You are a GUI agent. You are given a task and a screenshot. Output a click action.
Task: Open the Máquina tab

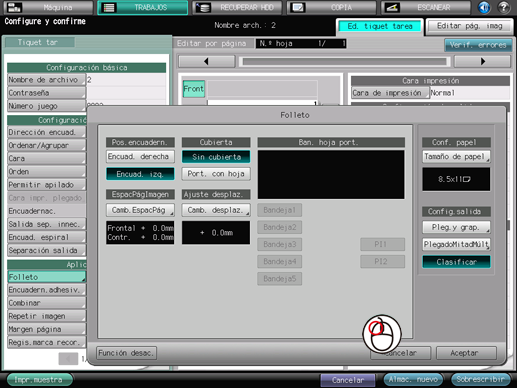[x=48, y=7]
